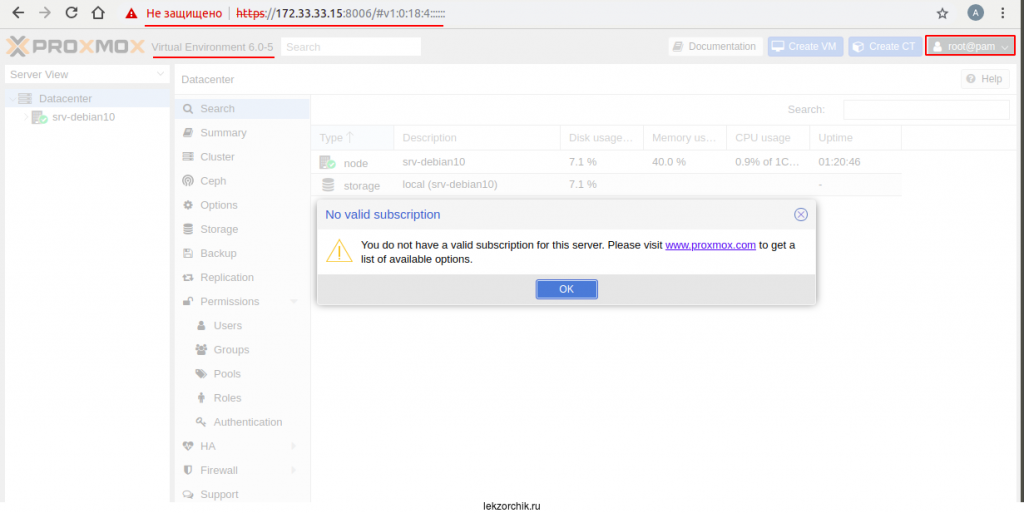Viewport: 1024px width, 513px height.
Task: Open the Options menu entry
Action: coord(242,205)
